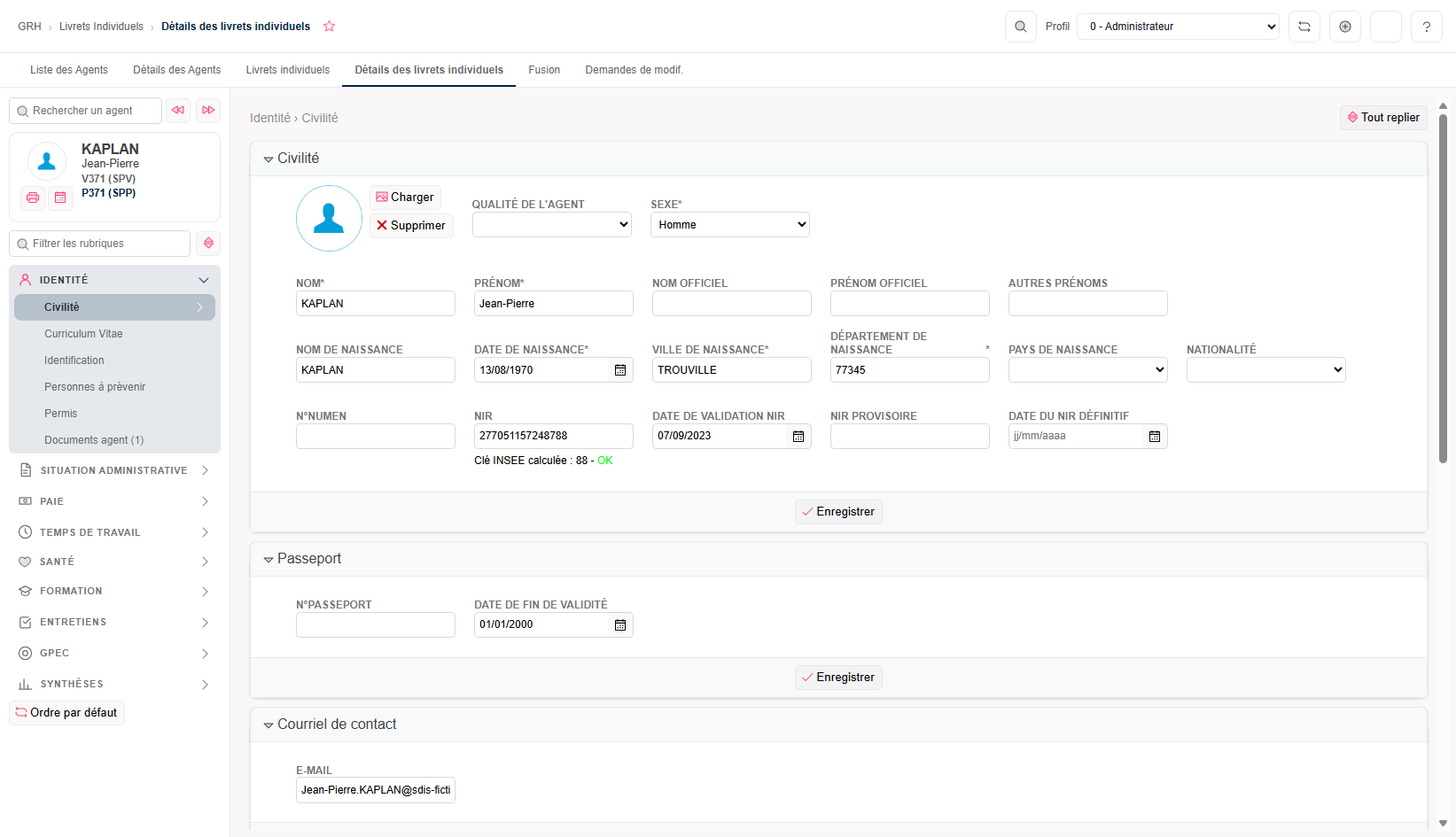Click the refresh profile icon in header
This screenshot has height=837, width=1456.
(x=1304, y=27)
